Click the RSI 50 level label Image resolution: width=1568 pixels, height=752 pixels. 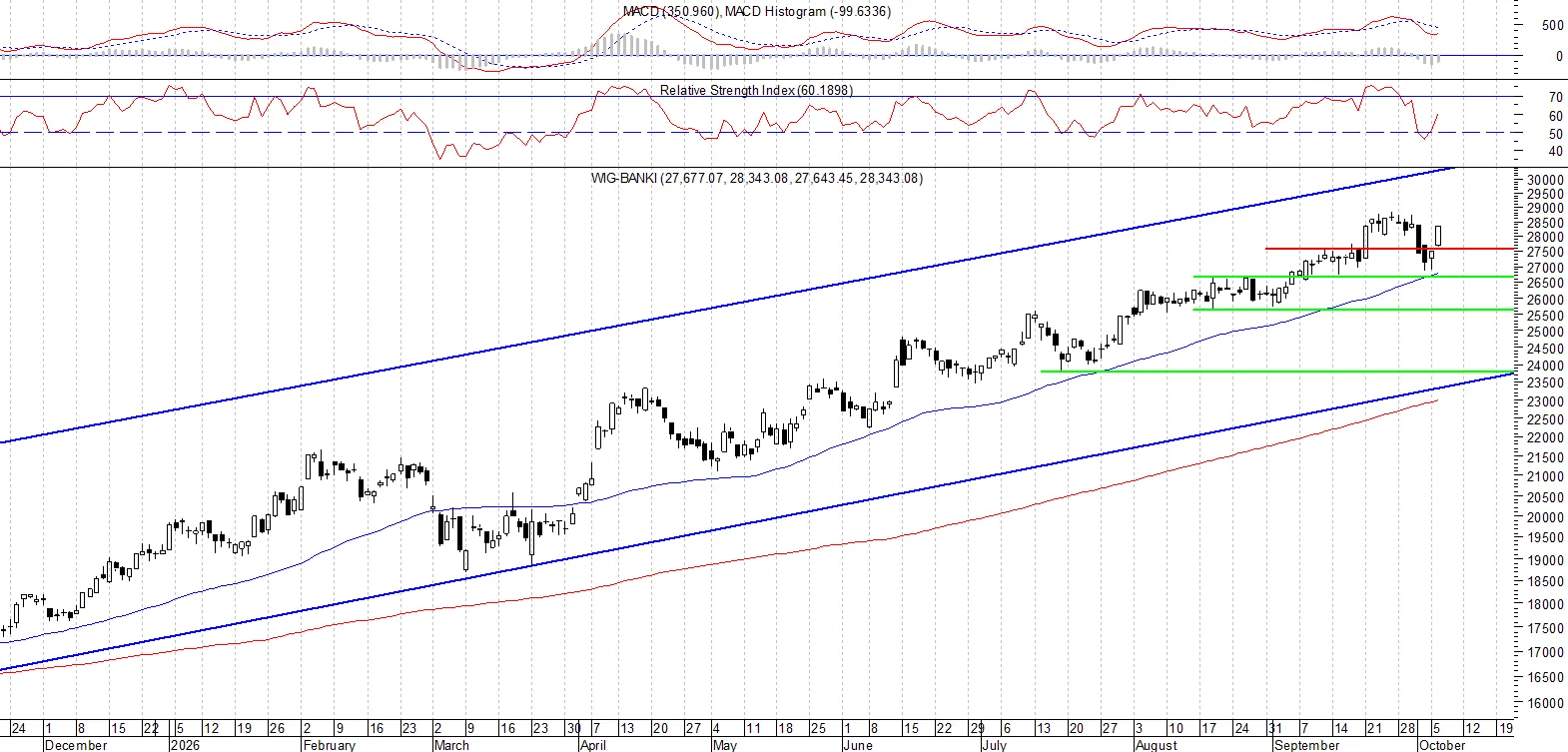tap(1555, 134)
